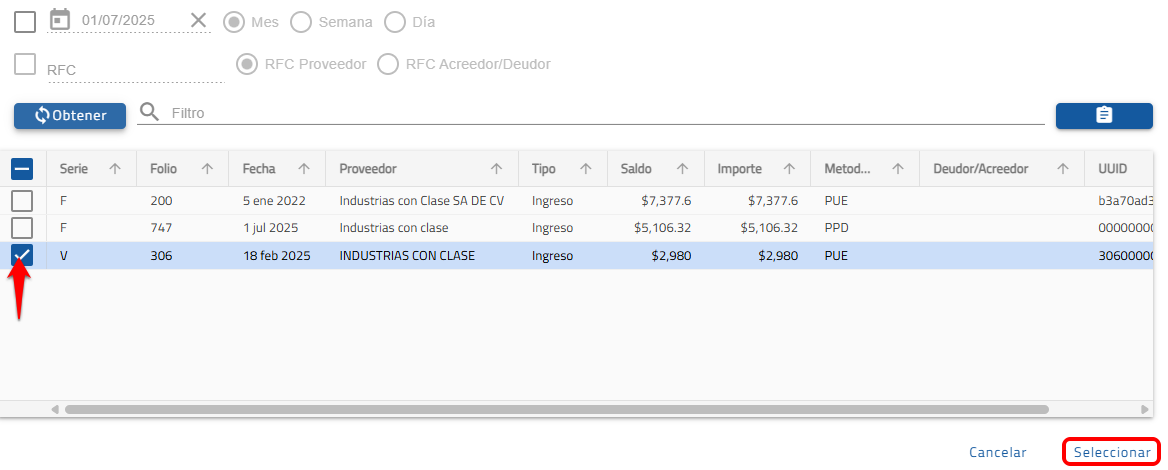Sort by Saldo column arrow
This screenshot has width=1168, height=470.
[682, 169]
